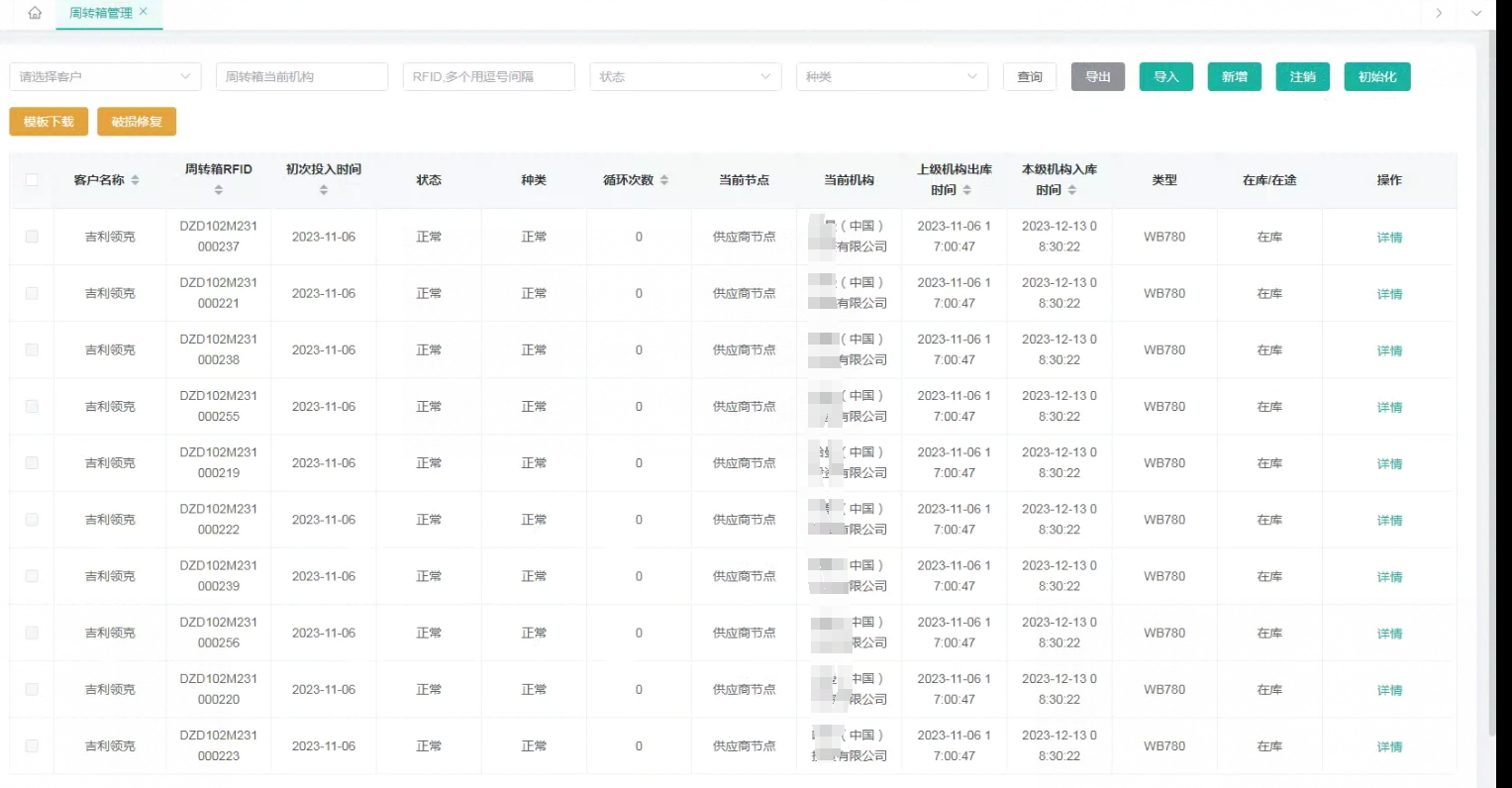Open 详情 for RFID ending 000238
This screenshot has height=788, width=1512.
[1389, 350]
